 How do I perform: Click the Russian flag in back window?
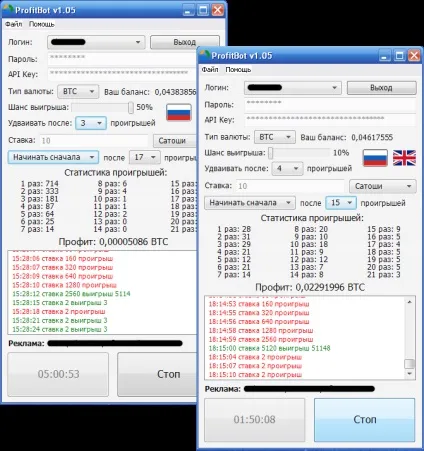point(179,112)
